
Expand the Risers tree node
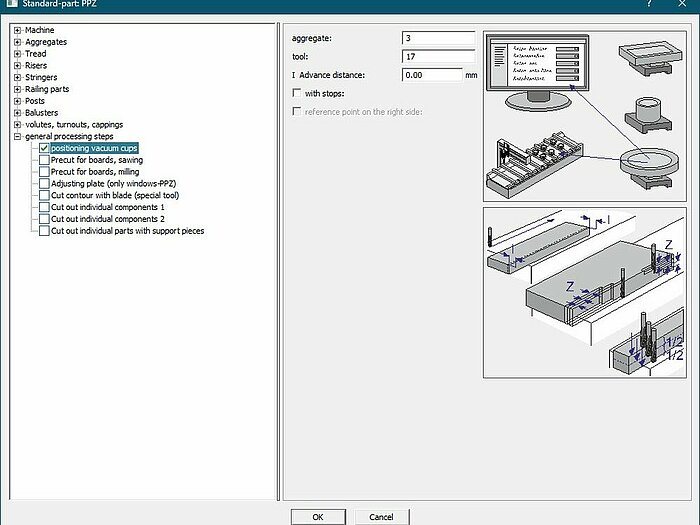17,66
